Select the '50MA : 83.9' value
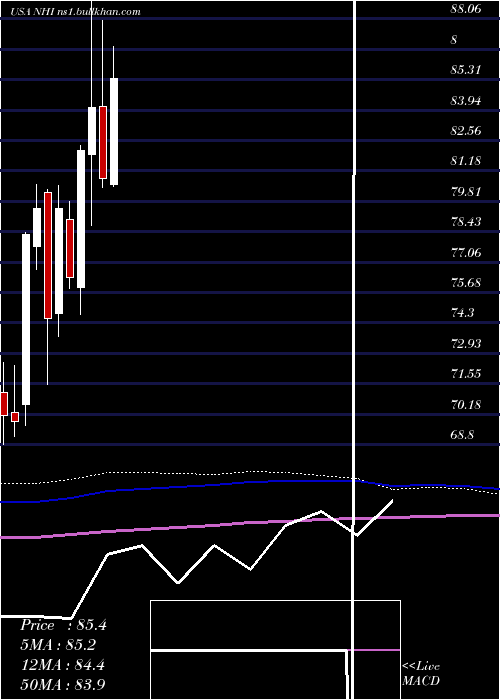Image resolution: width=500 pixels, height=700 pixels. [62, 684]
